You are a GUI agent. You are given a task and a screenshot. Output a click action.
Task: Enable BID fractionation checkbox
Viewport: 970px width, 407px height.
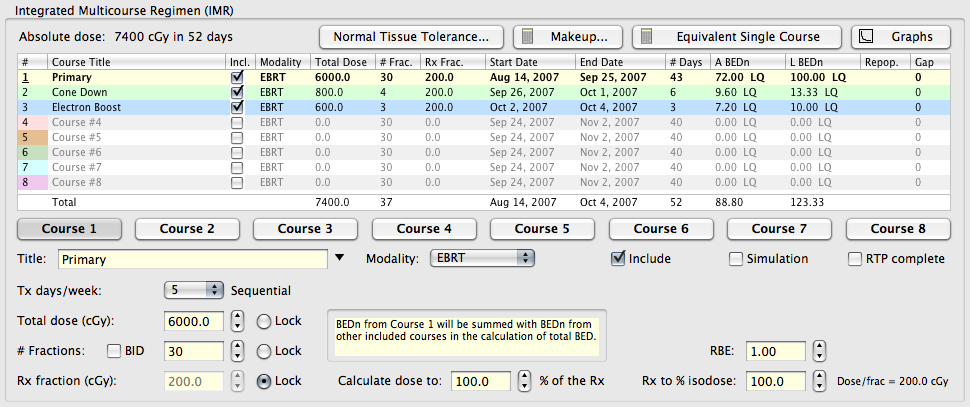point(114,351)
